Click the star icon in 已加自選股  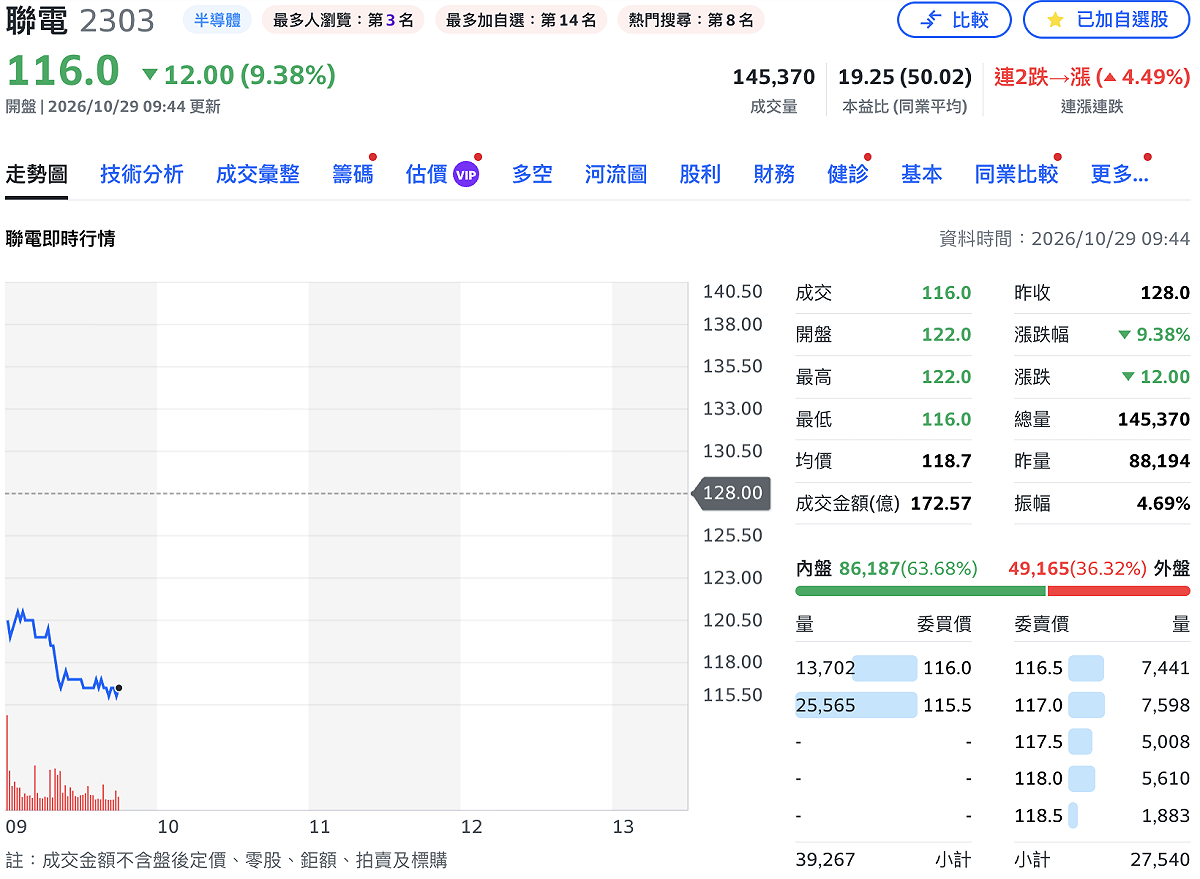click(x=1056, y=20)
